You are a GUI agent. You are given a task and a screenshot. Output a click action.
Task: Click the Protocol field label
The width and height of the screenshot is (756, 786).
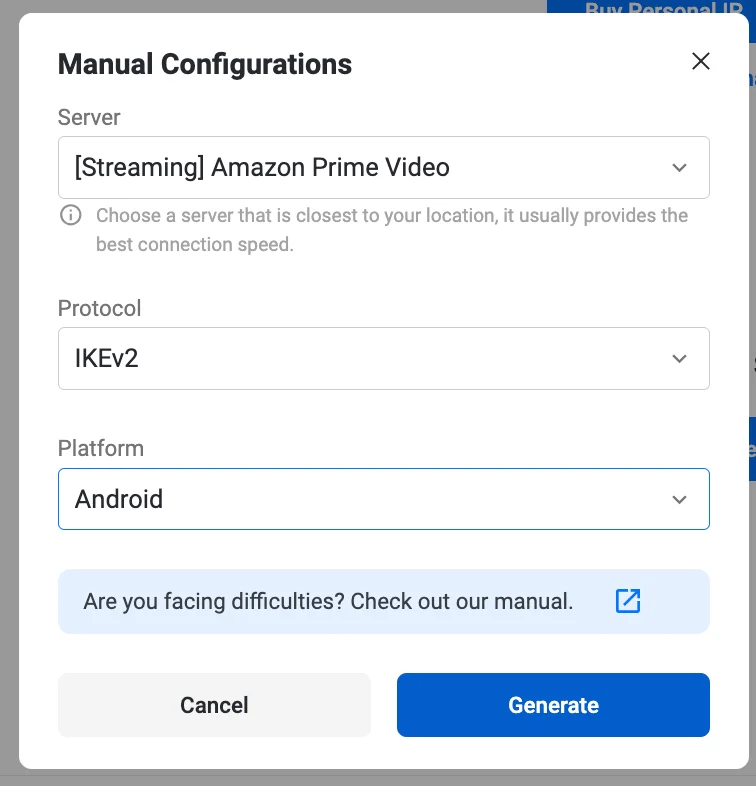click(100, 308)
